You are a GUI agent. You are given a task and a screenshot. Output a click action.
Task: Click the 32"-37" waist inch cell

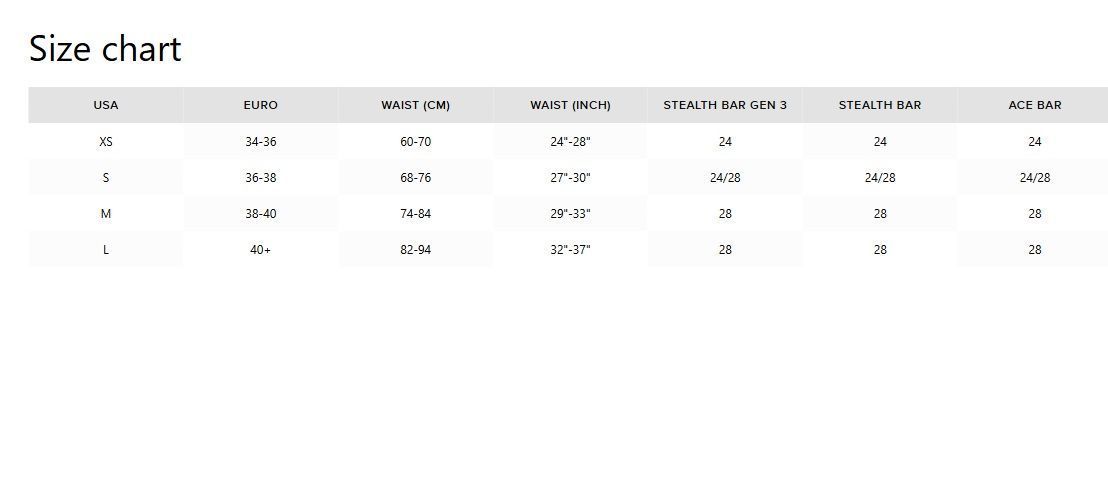tap(570, 250)
